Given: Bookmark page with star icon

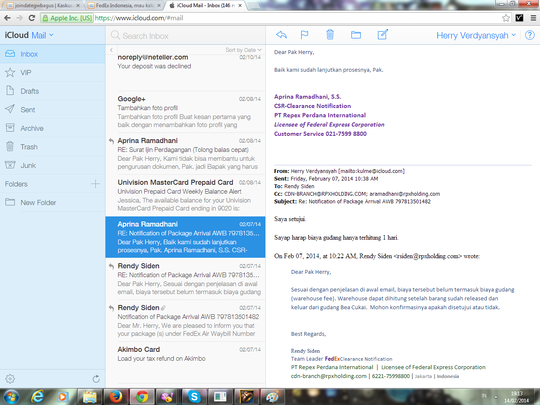Looking at the screenshot, I should click(x=506, y=18).
